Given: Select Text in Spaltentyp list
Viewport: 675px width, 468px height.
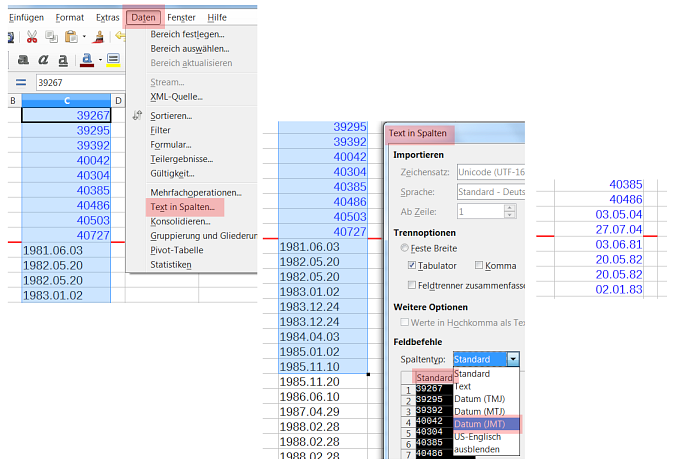Looking at the screenshot, I should (463, 386).
